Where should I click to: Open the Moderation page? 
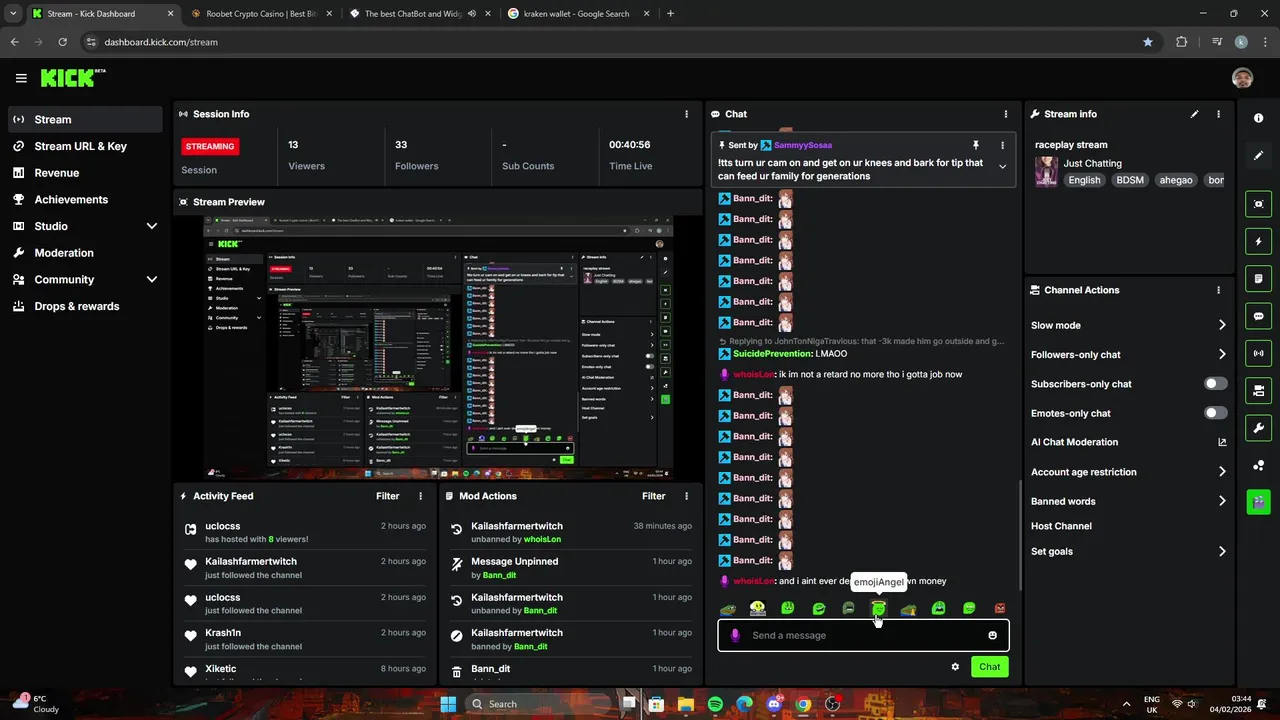[x=85, y=253]
